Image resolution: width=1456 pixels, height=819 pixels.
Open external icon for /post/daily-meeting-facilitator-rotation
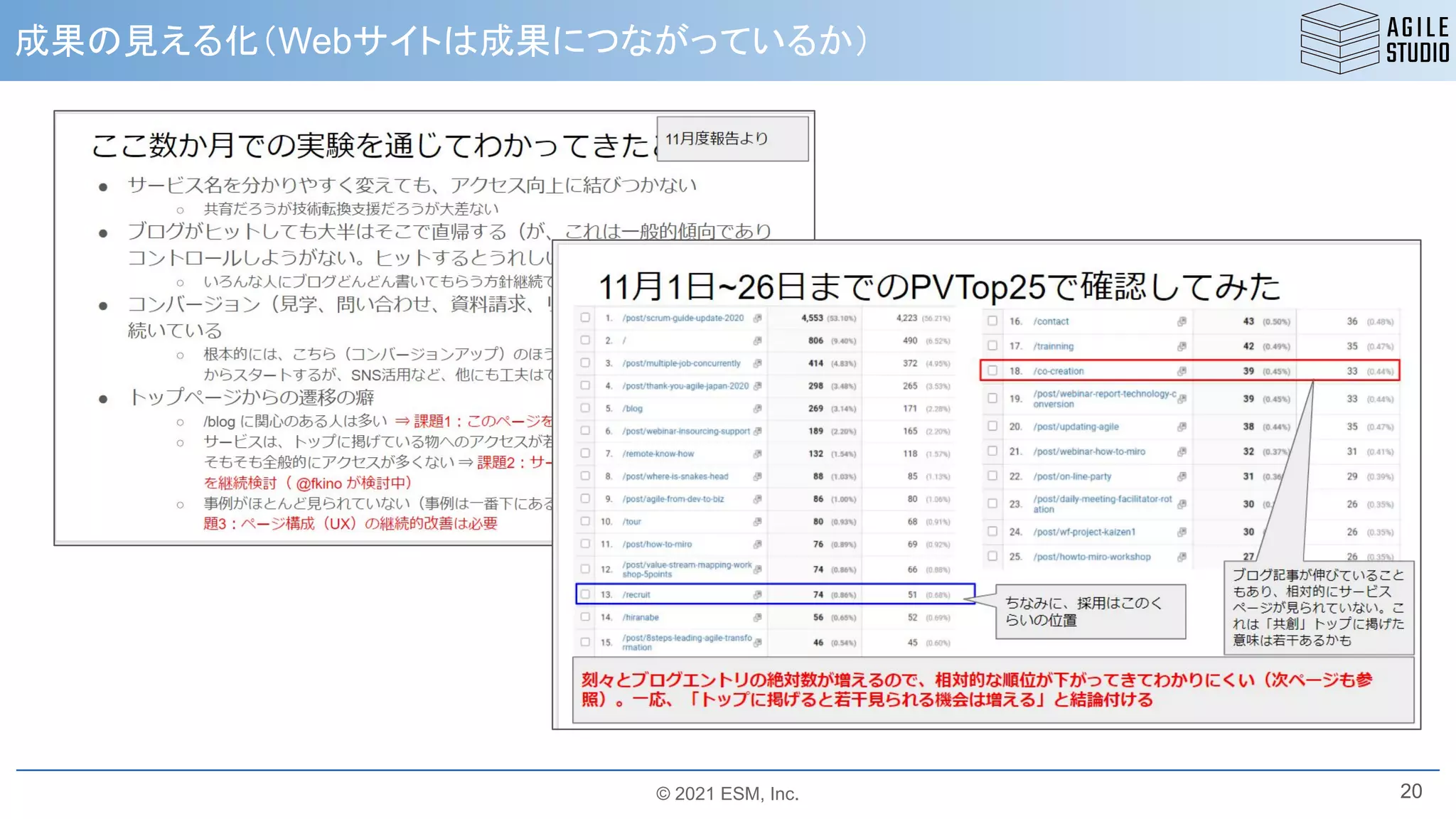(1182, 504)
